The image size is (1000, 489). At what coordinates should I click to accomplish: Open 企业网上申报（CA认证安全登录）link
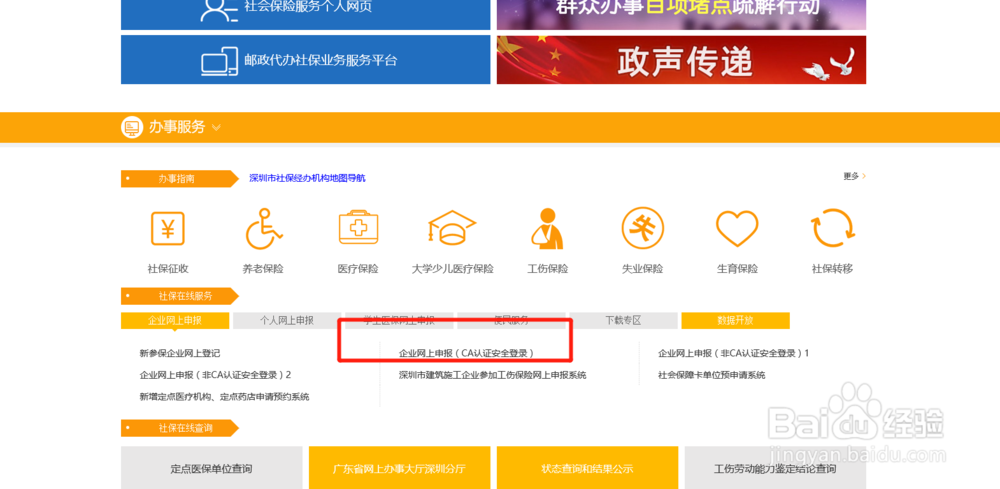point(466,353)
